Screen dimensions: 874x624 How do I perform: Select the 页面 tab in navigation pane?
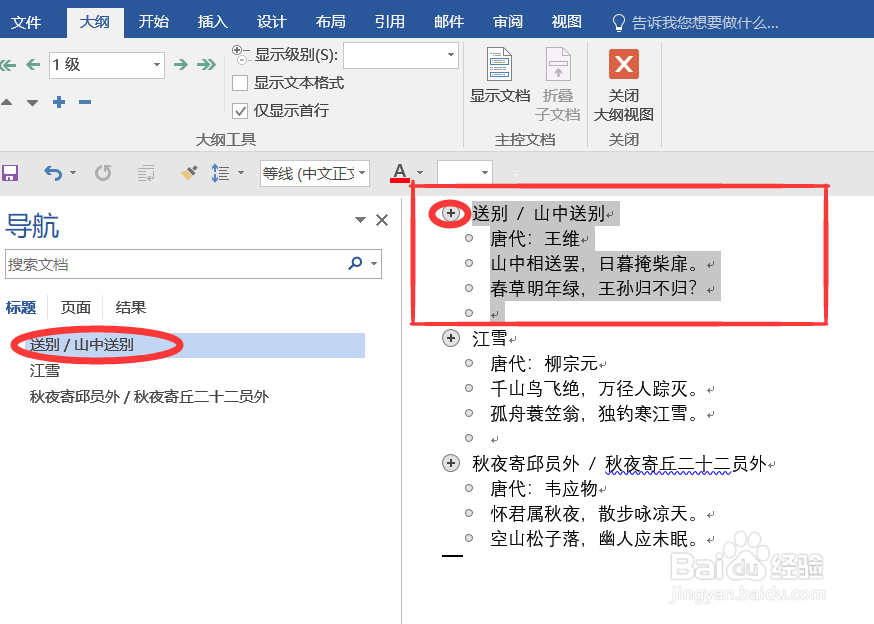click(76, 307)
